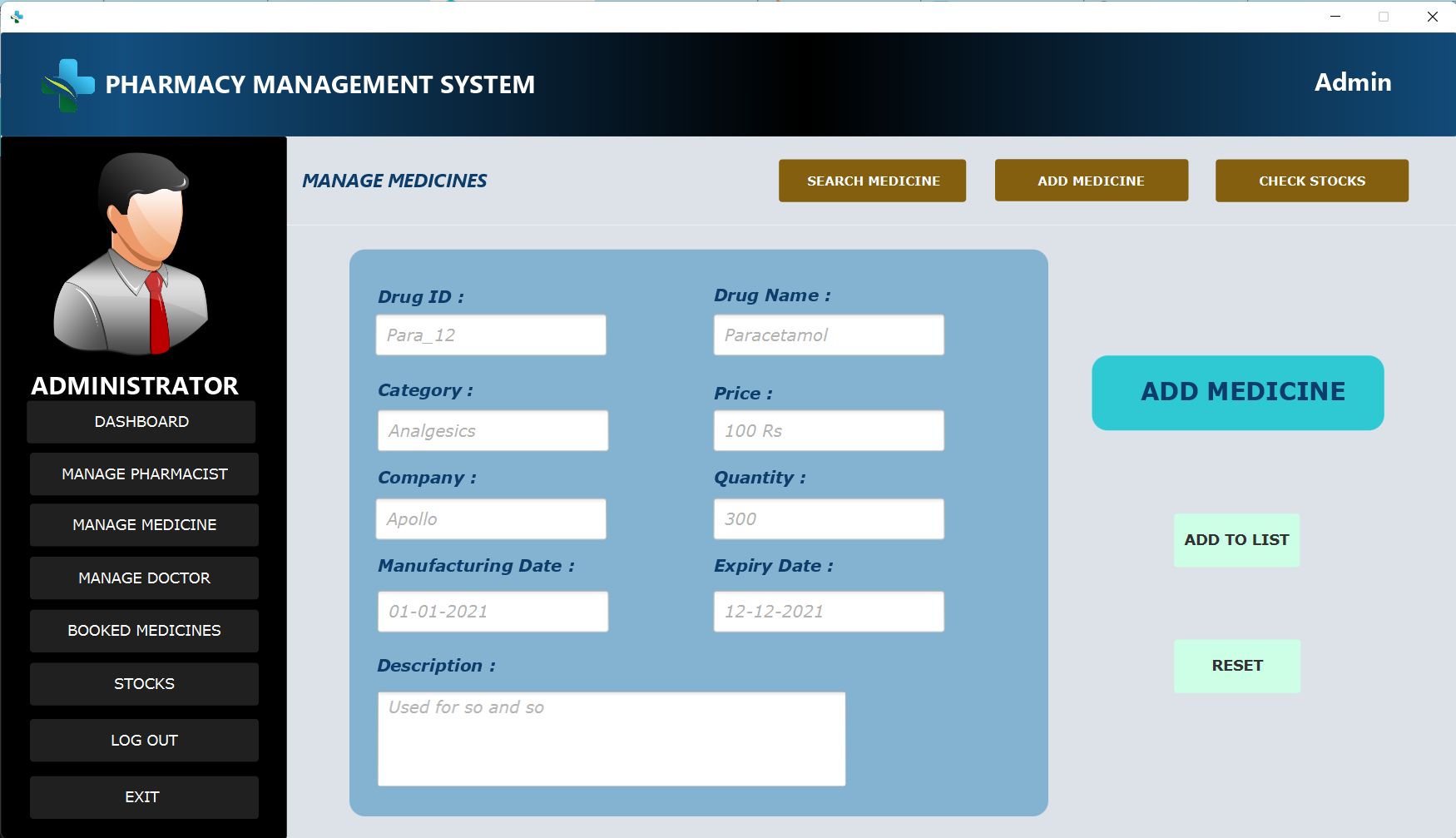Open the Search Medicine panel
The width and height of the screenshot is (1456, 838).
tap(871, 180)
